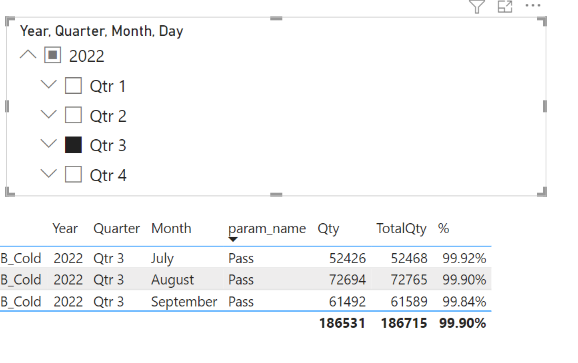Expand Qtr 2 in the slicer
Viewport: 578px width, 363px height.
(49, 115)
